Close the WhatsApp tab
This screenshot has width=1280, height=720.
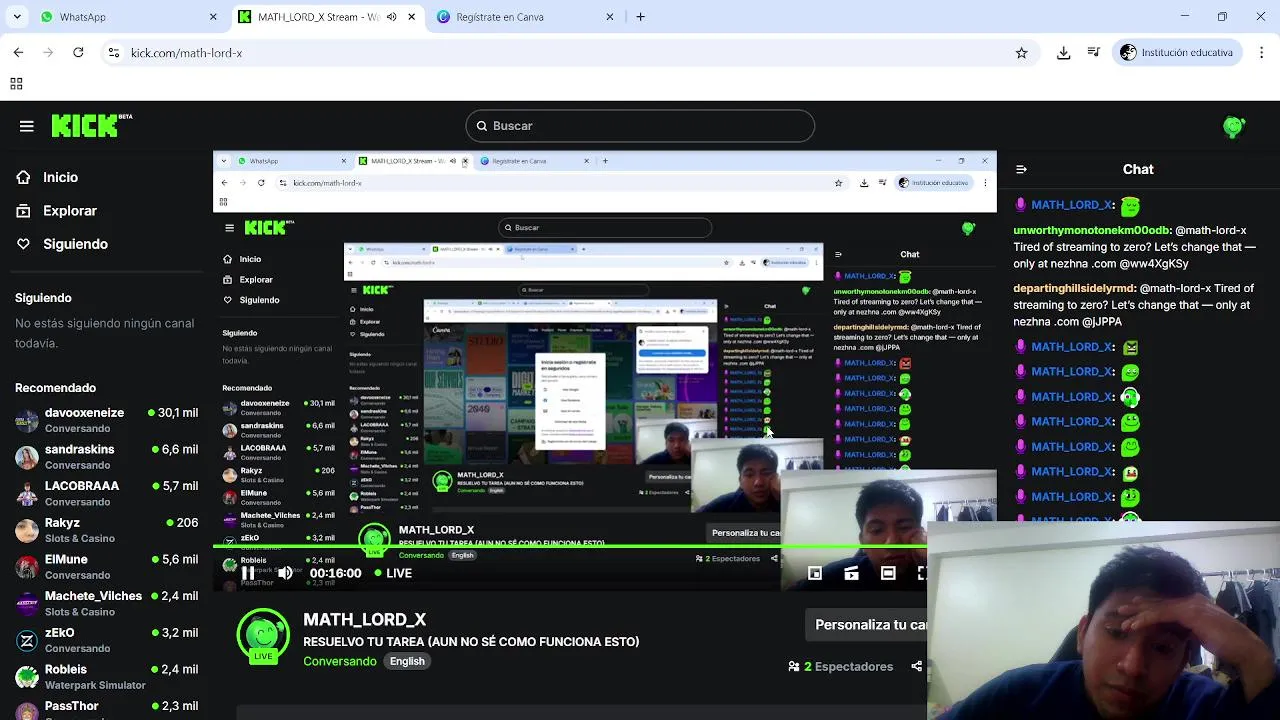[x=213, y=17]
